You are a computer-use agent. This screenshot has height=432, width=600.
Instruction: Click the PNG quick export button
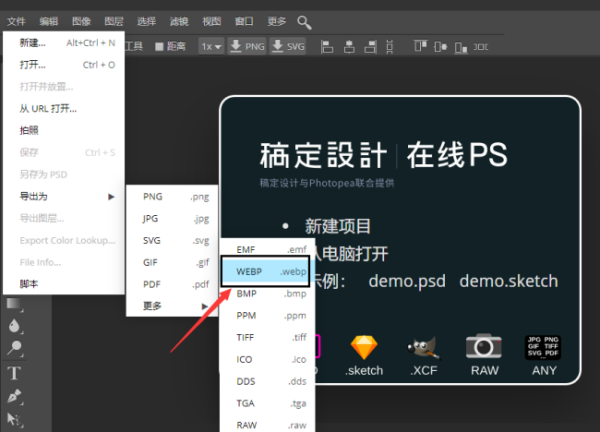tap(247, 46)
